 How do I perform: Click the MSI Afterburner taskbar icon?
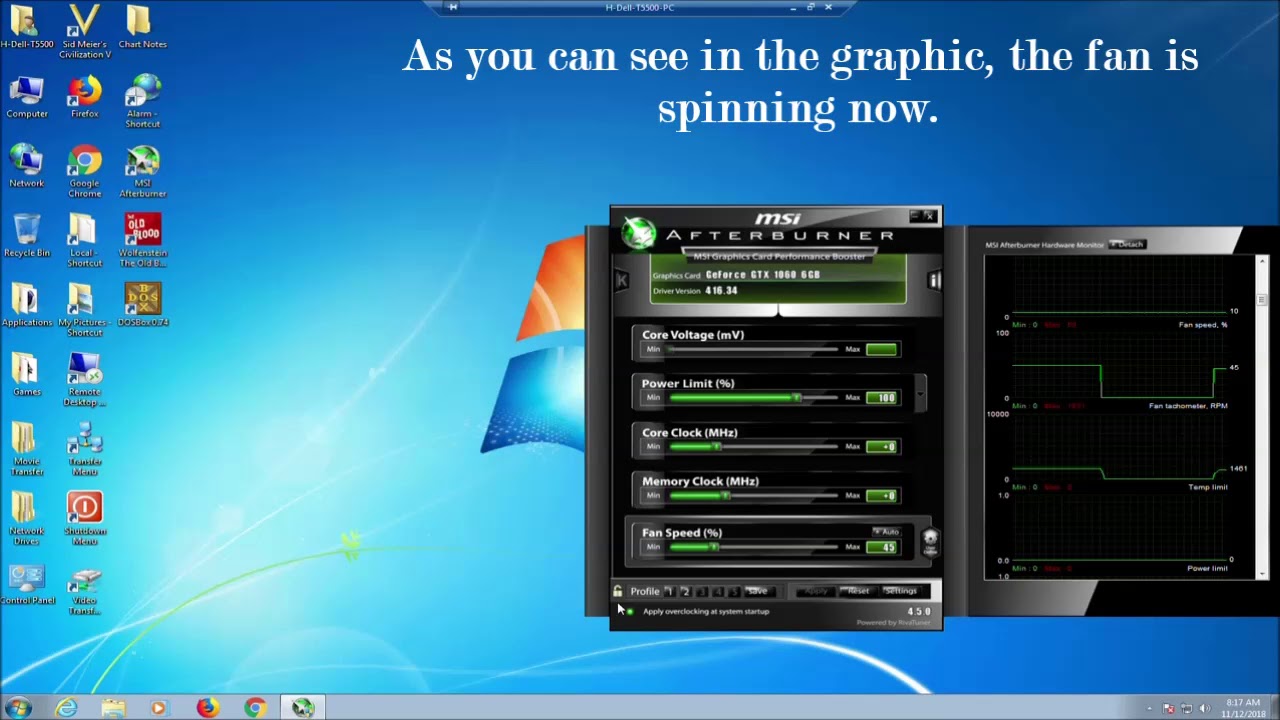coord(303,708)
